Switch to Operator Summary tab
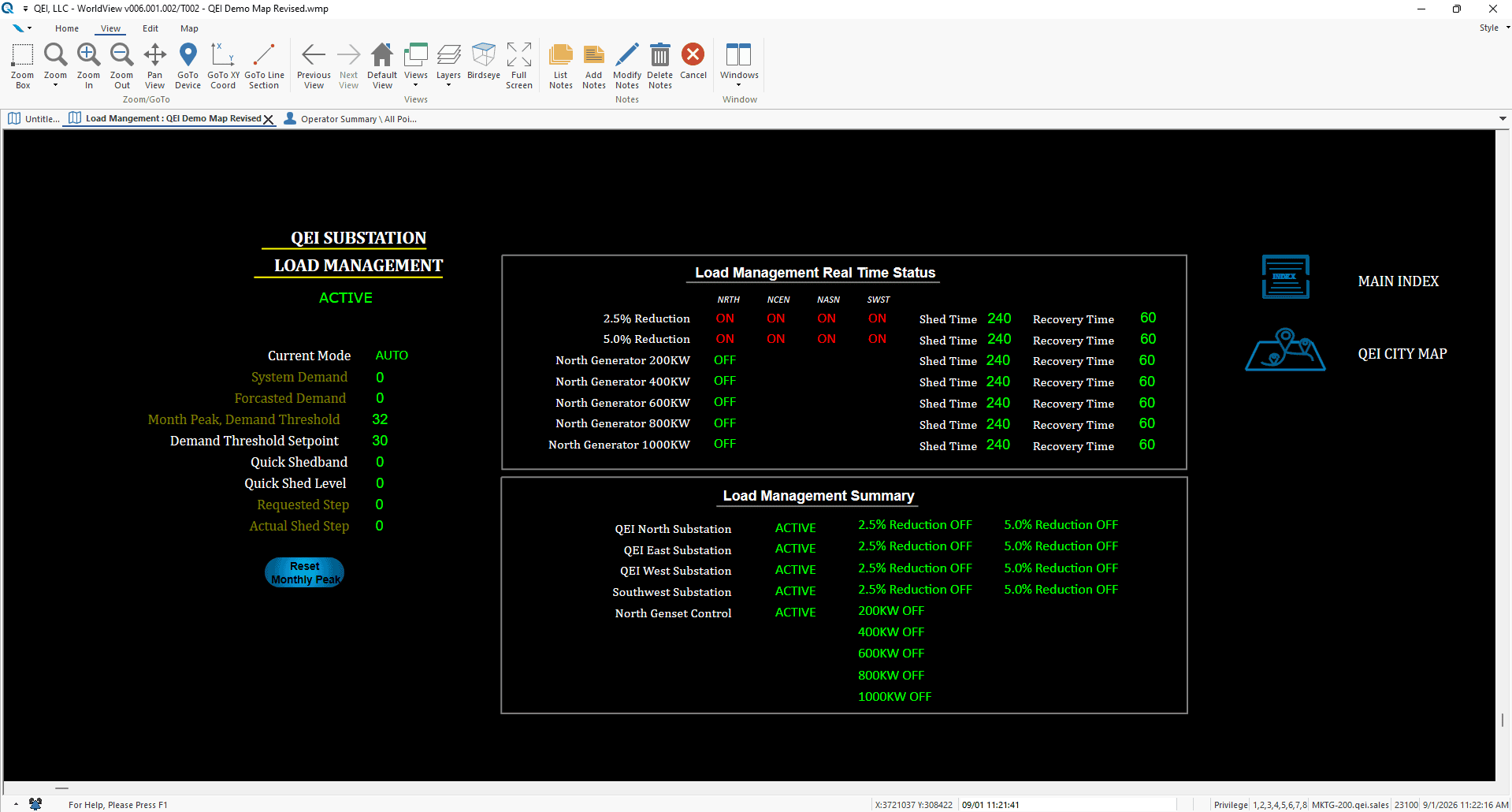The image size is (1512, 812). point(351,119)
